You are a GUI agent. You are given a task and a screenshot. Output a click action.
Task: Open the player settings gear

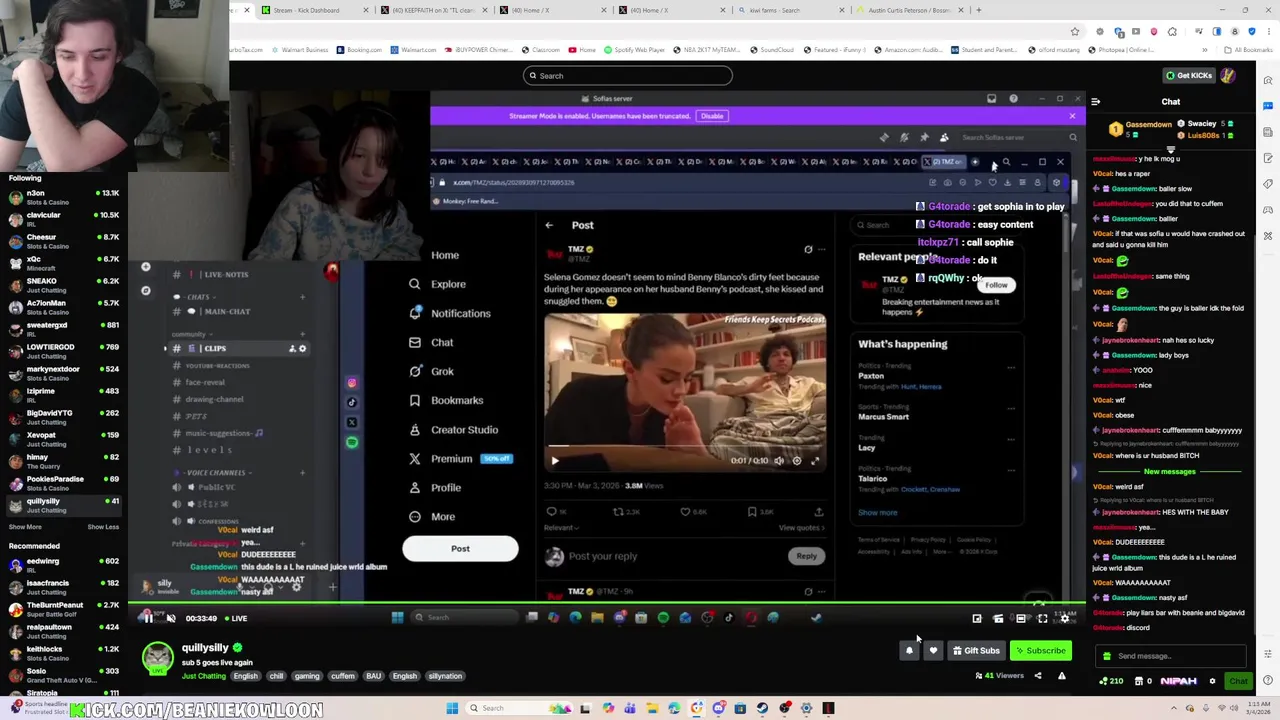pos(1065,618)
